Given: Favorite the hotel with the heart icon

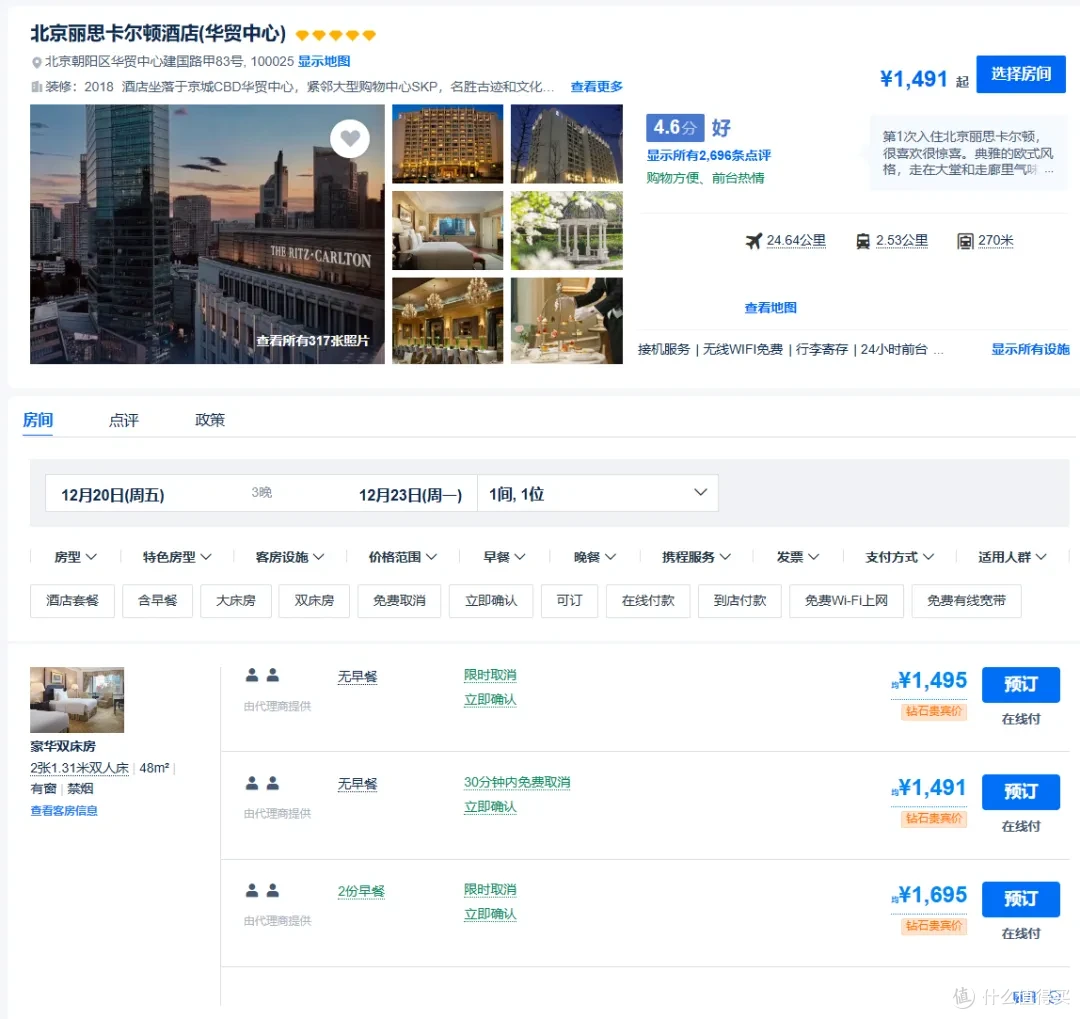Looking at the screenshot, I should pyautogui.click(x=350, y=138).
